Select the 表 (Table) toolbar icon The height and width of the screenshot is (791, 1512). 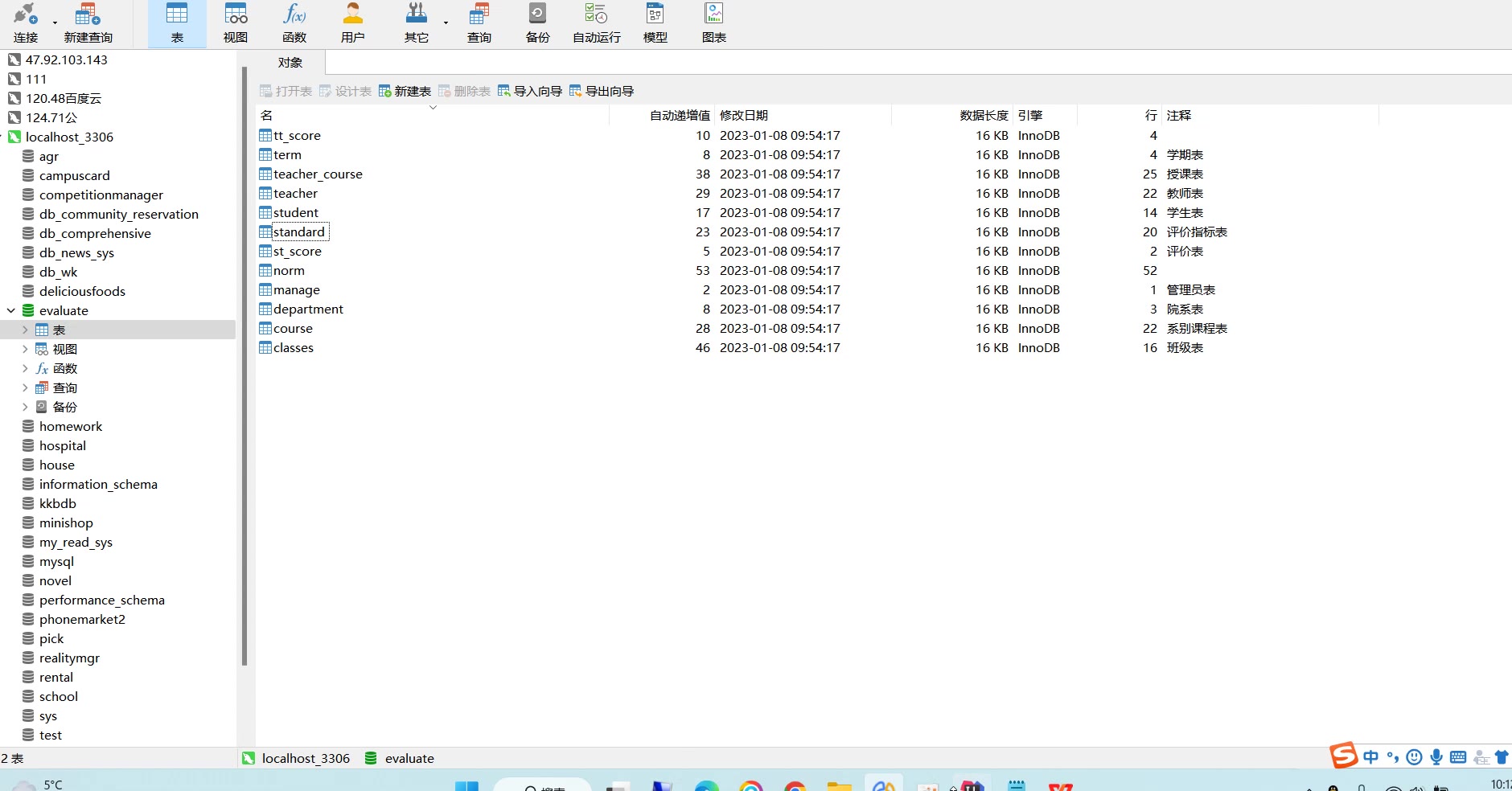point(177,23)
